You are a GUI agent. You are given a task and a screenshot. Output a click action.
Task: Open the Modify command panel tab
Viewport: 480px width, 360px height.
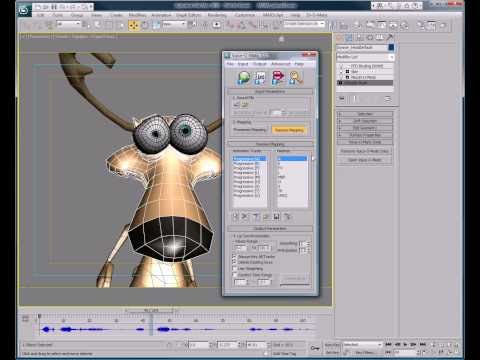(349, 37)
